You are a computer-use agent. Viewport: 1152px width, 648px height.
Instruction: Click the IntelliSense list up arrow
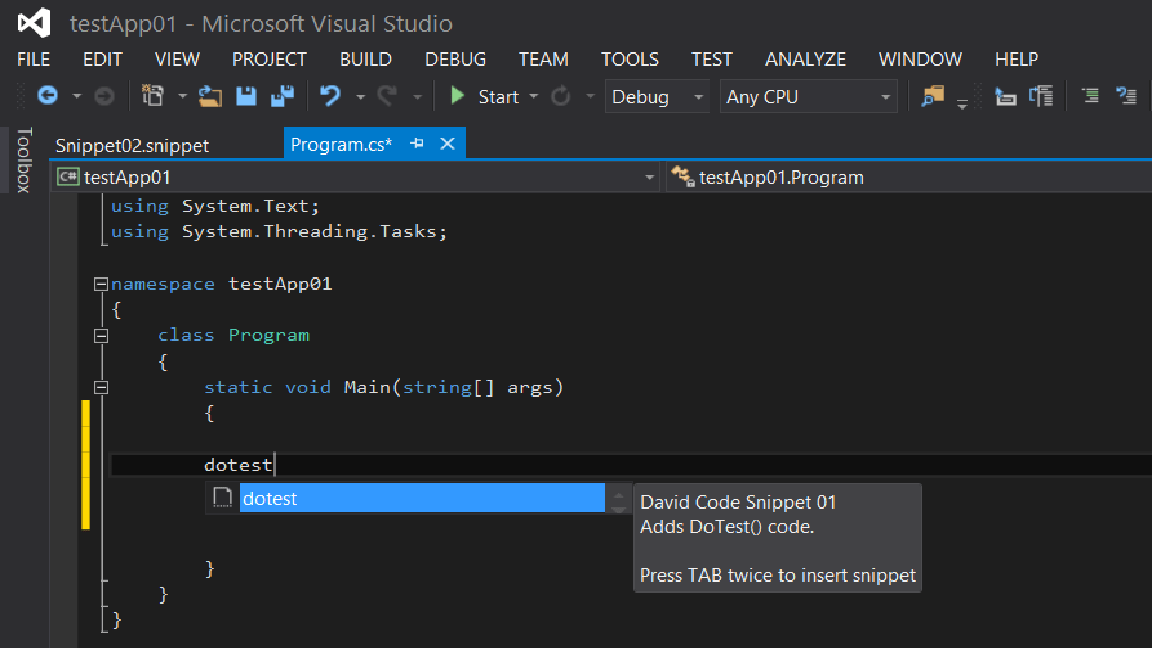[x=618, y=495]
